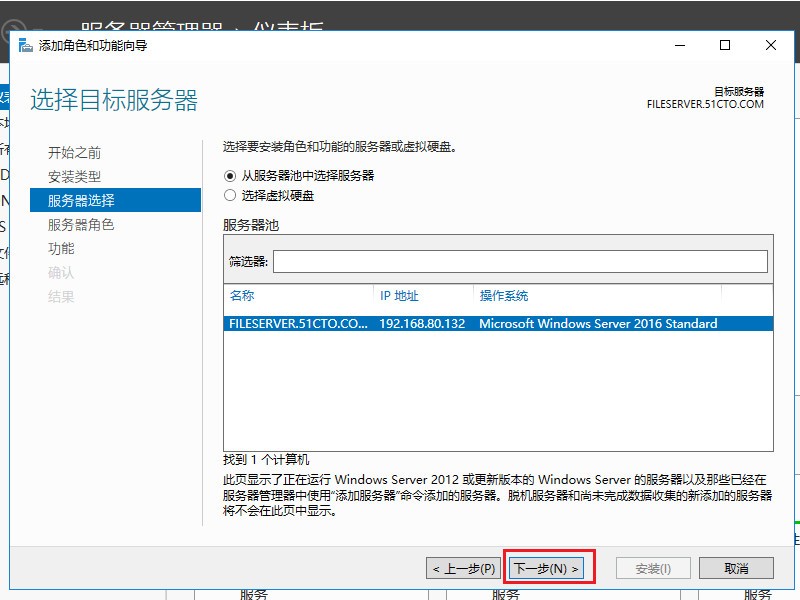Click the wizard icon in the dialog title bar

click(x=24, y=45)
